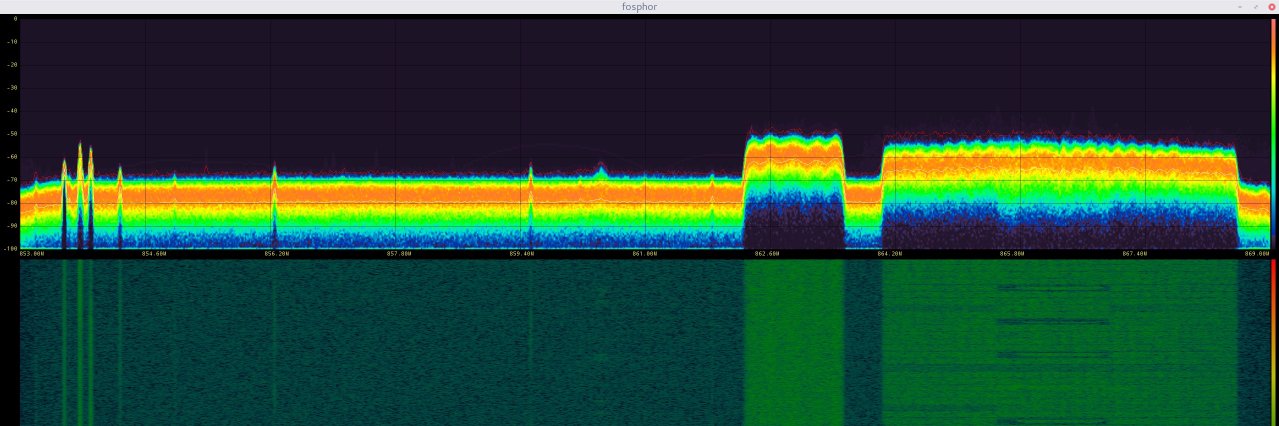Close the fosphor window
Viewport: 1279px width, 426px height.
point(1270,6)
